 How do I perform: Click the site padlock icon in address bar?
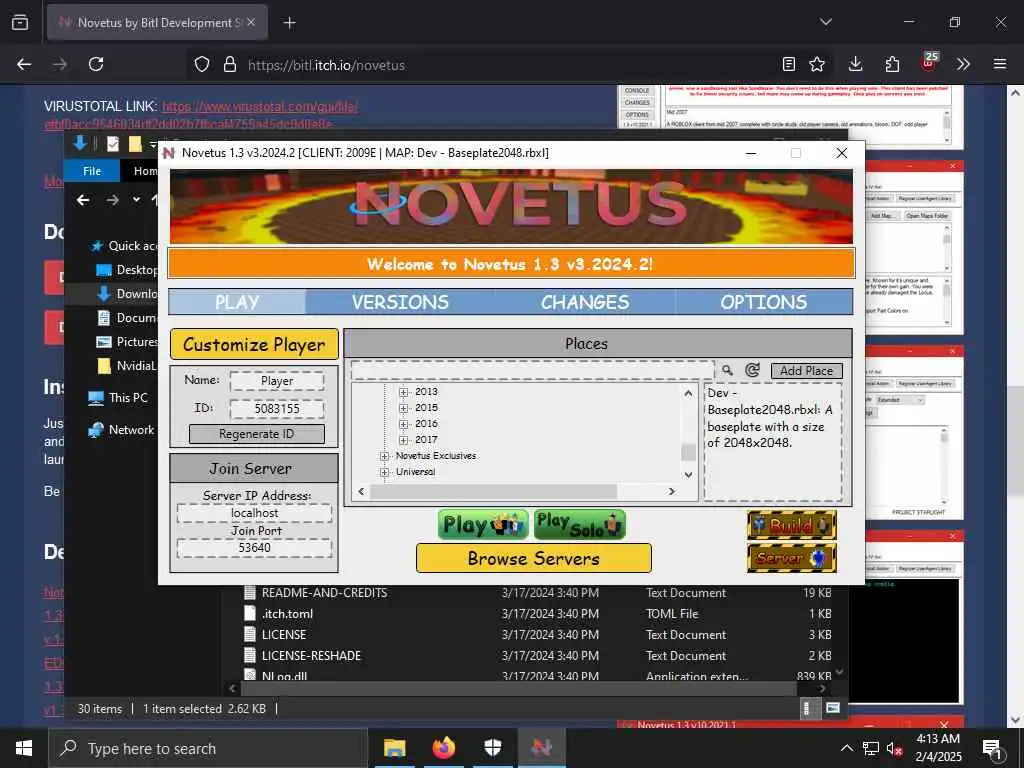pyautogui.click(x=229, y=64)
